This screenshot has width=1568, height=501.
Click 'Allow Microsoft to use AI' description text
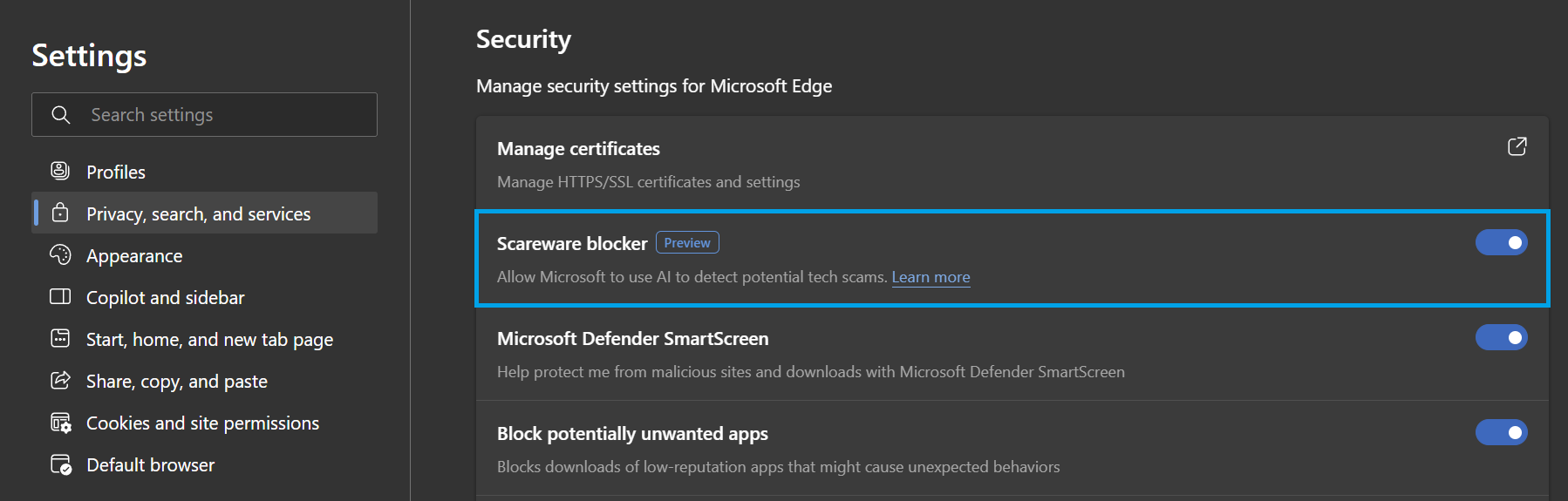pyautogui.click(x=692, y=277)
